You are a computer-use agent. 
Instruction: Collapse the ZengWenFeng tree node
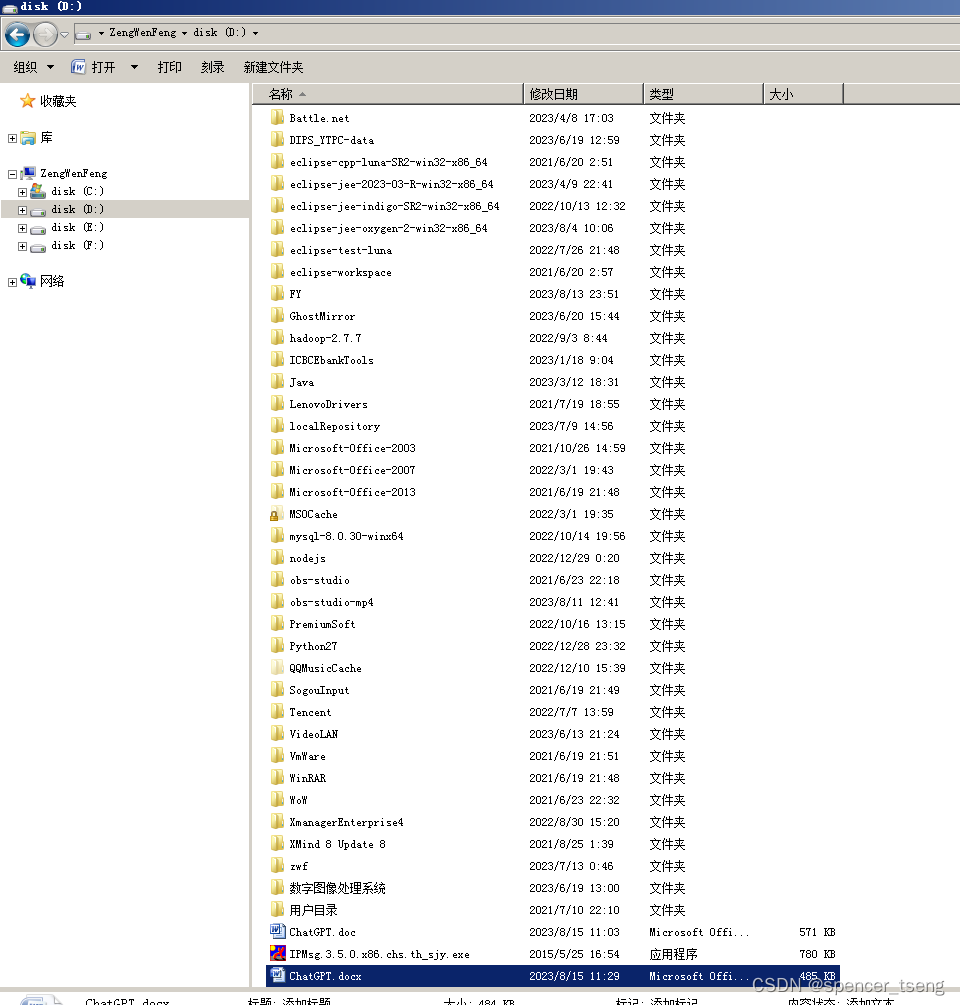11,172
